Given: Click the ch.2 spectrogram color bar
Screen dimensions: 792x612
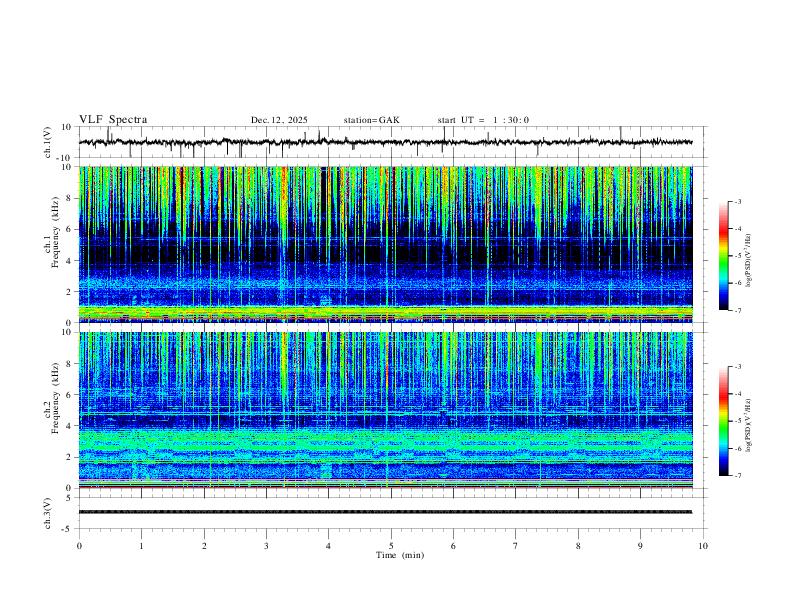Looking at the screenshot, I should 723,421.
